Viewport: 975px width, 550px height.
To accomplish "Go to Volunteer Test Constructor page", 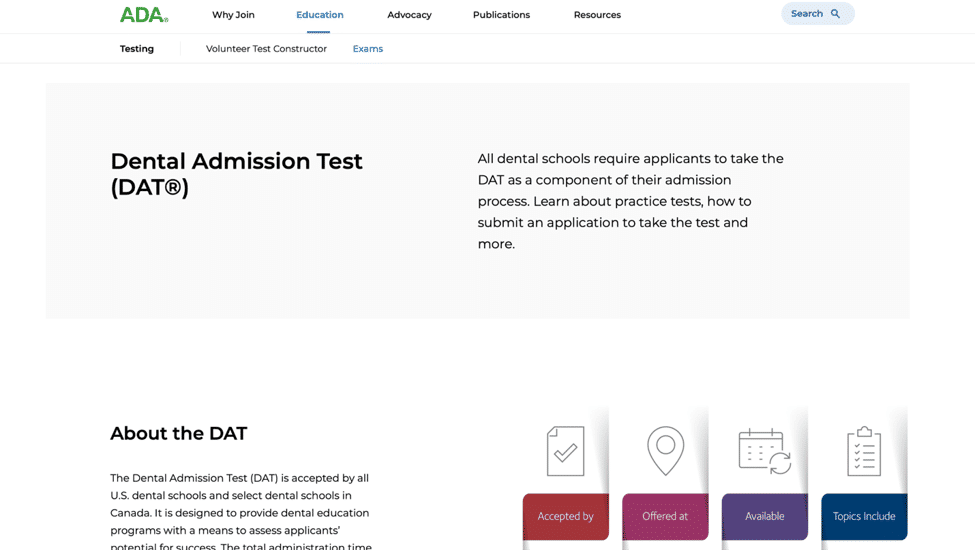I will click(266, 48).
